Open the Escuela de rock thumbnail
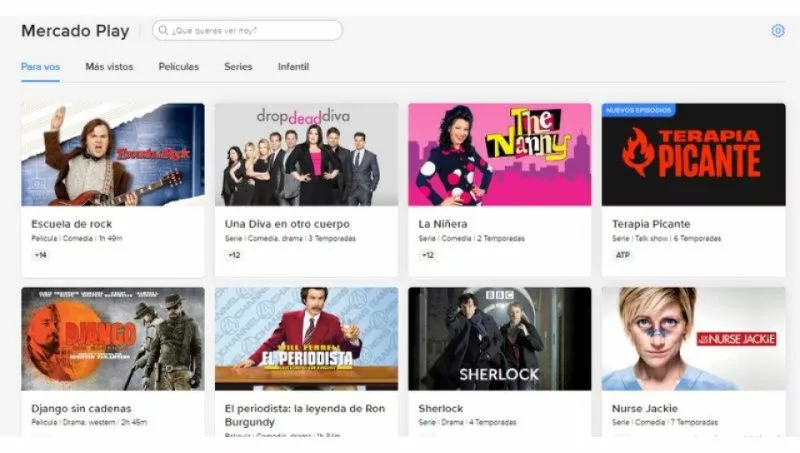The width and height of the screenshot is (800, 453). click(x=112, y=154)
